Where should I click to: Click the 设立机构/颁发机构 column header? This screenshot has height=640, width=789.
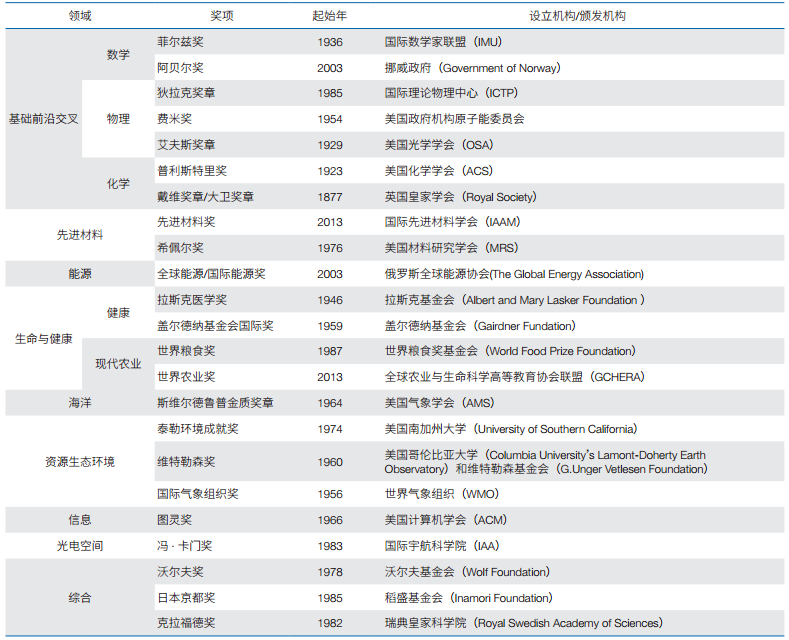click(x=577, y=16)
